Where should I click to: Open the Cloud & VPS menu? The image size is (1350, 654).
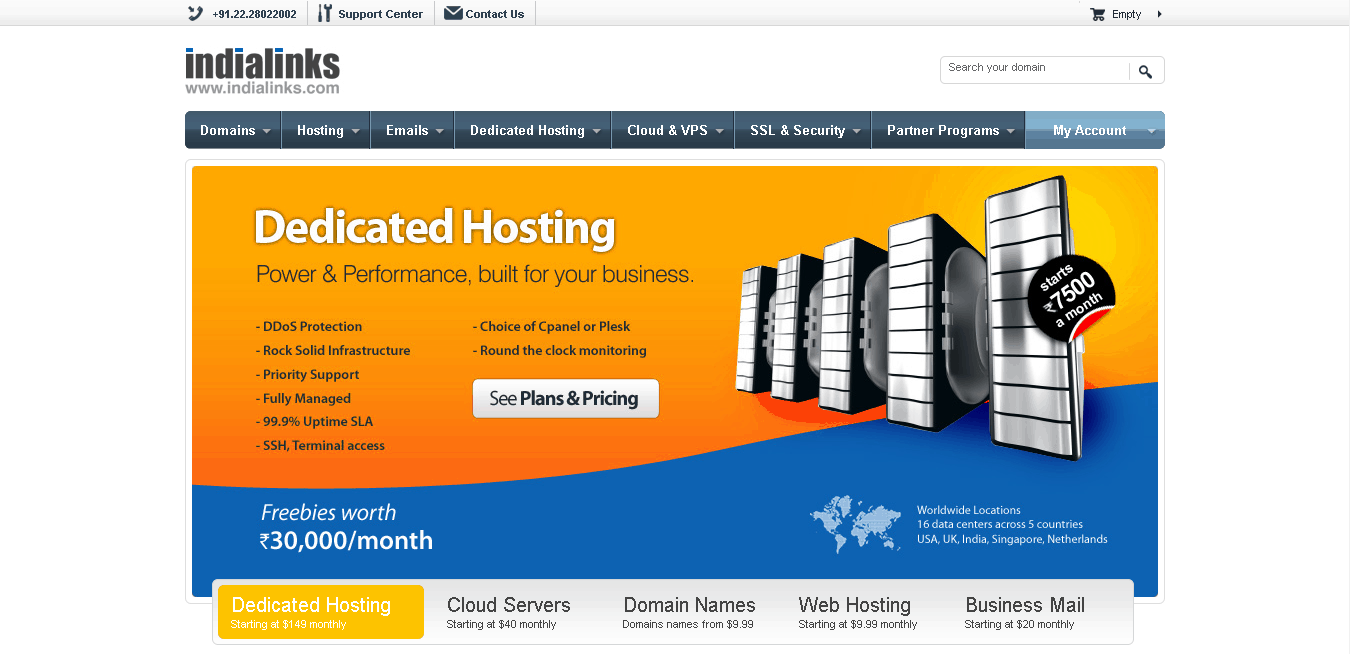click(x=673, y=130)
